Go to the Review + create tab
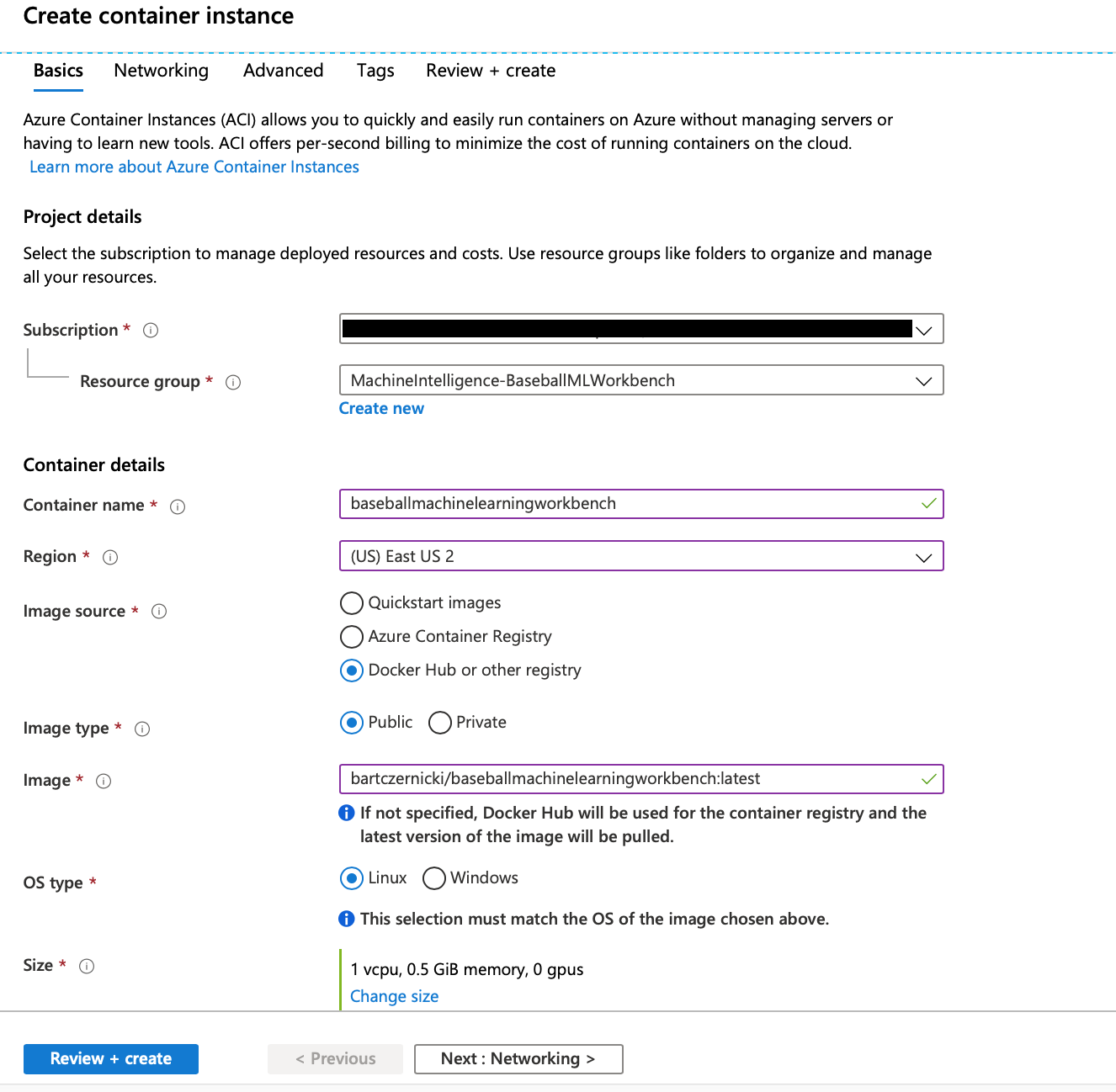The image size is (1116, 1092). pos(491,71)
